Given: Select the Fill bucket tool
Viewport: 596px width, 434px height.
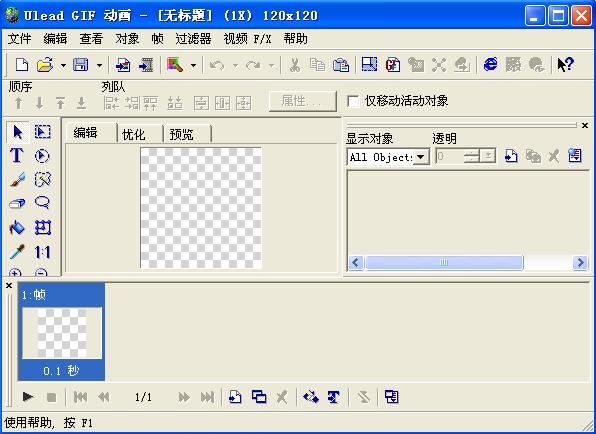Looking at the screenshot, I should pos(17,227).
